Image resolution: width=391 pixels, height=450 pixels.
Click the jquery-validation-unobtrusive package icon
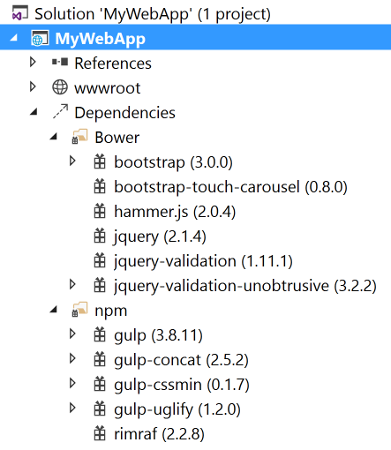point(99,285)
